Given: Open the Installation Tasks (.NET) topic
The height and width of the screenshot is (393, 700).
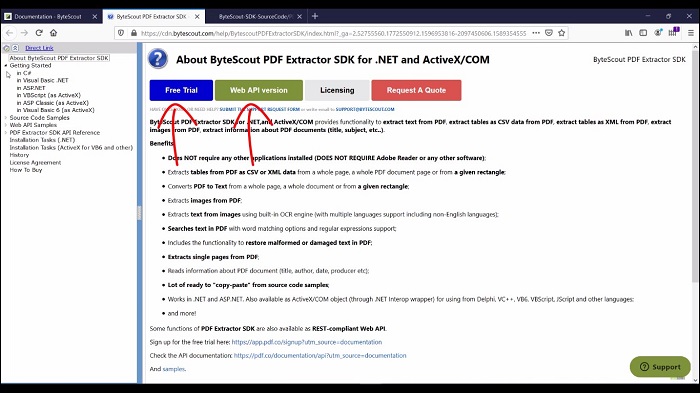Looking at the screenshot, I should tap(42, 140).
